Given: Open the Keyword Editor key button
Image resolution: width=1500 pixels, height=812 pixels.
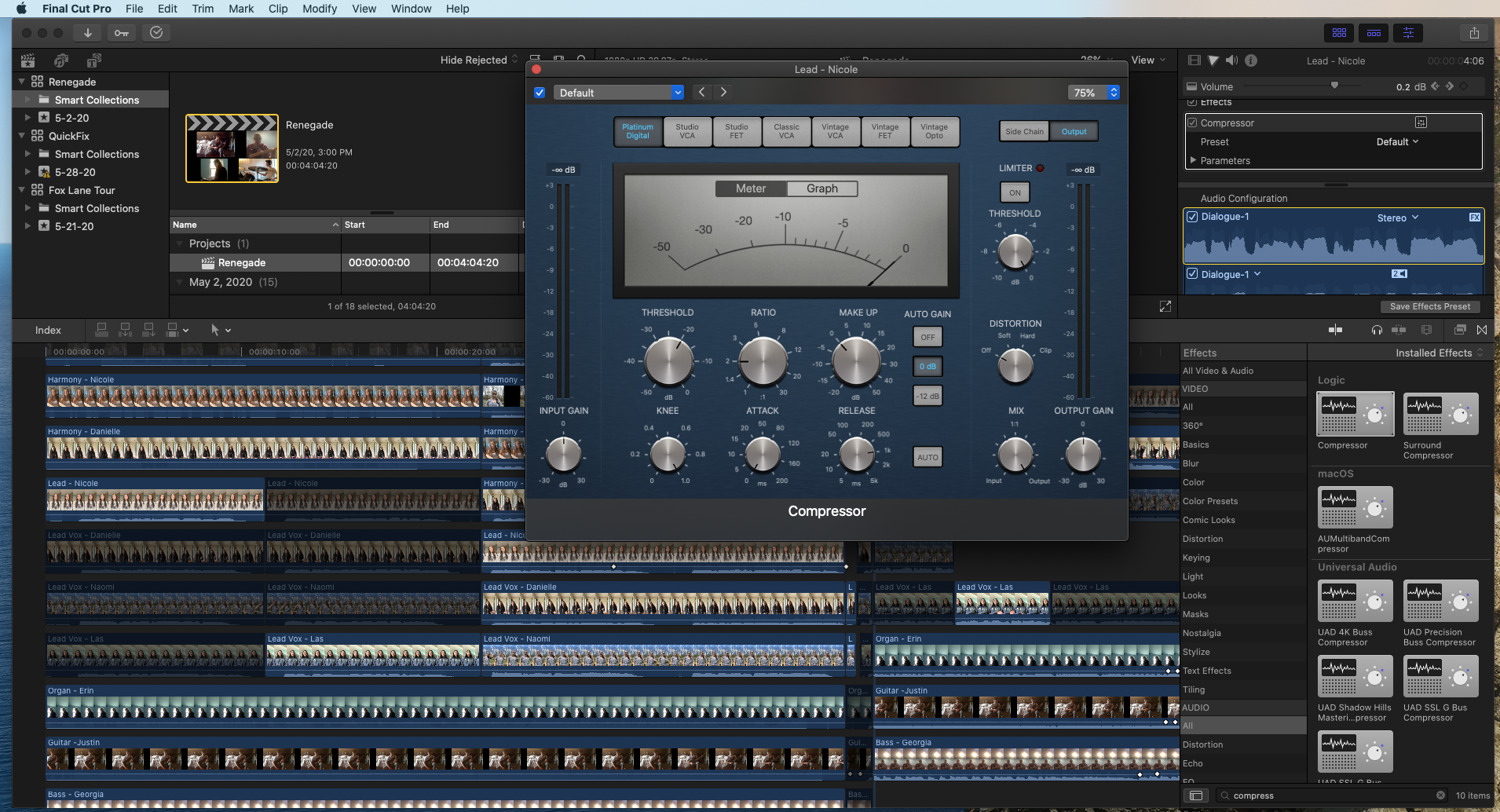Looking at the screenshot, I should click(x=122, y=32).
